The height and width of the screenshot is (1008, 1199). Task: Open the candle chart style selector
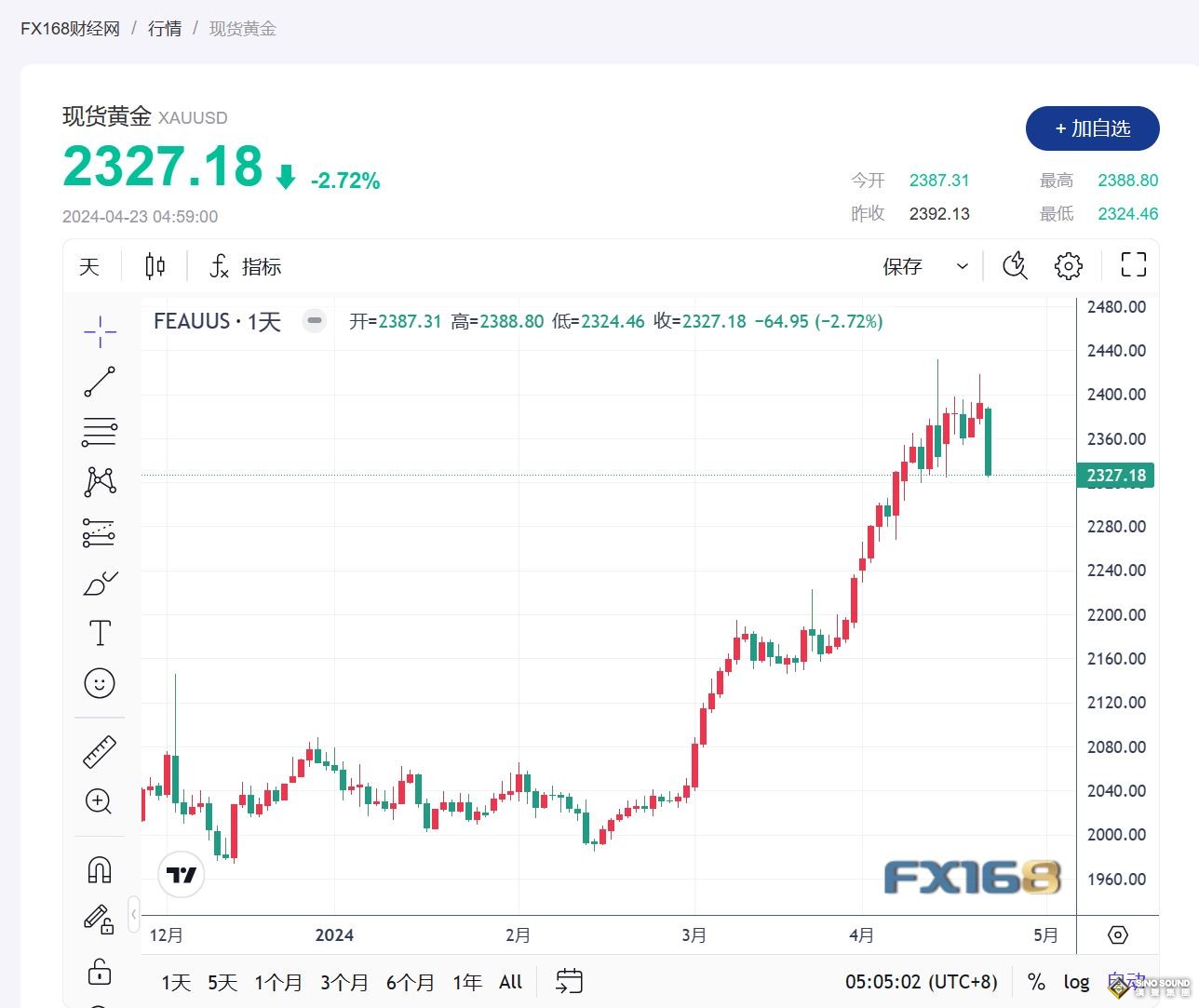[155, 266]
